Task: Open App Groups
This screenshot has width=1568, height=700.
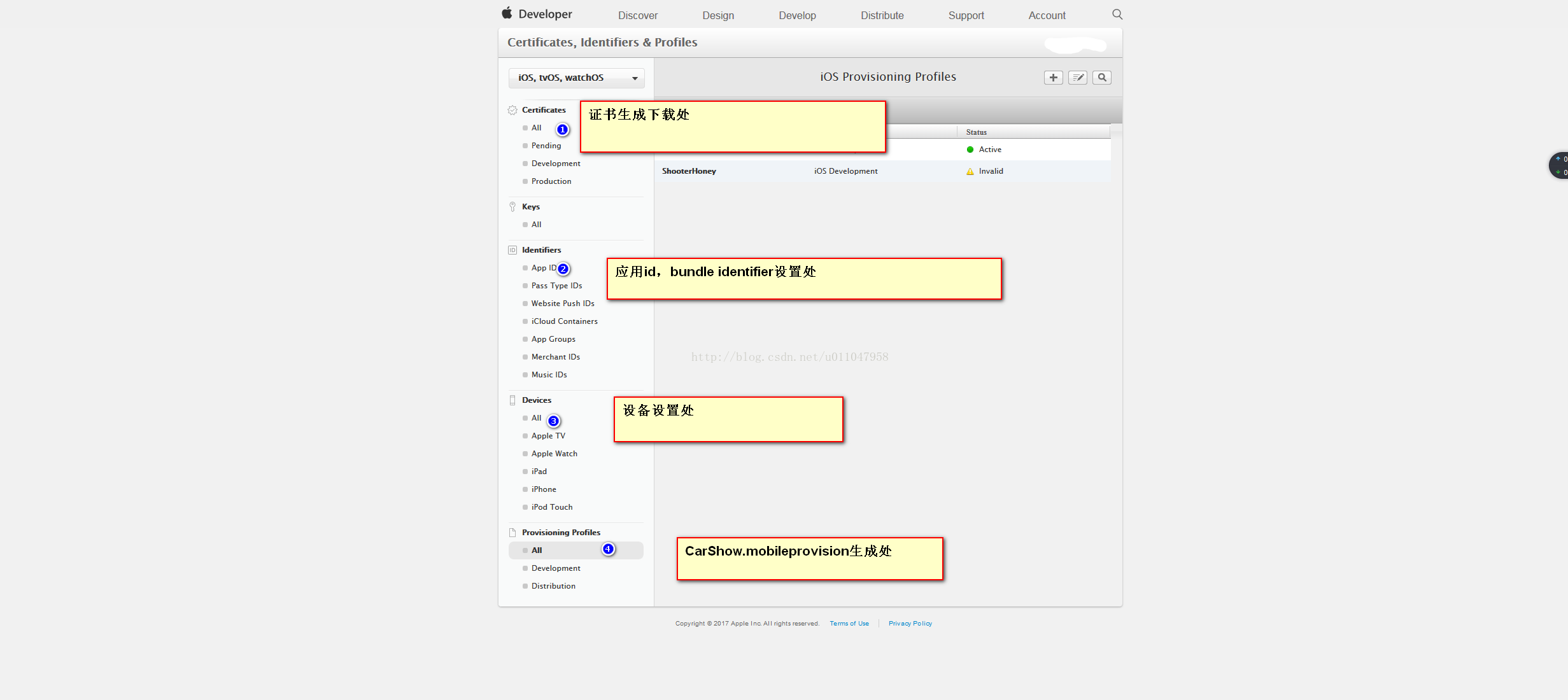Action: (553, 339)
